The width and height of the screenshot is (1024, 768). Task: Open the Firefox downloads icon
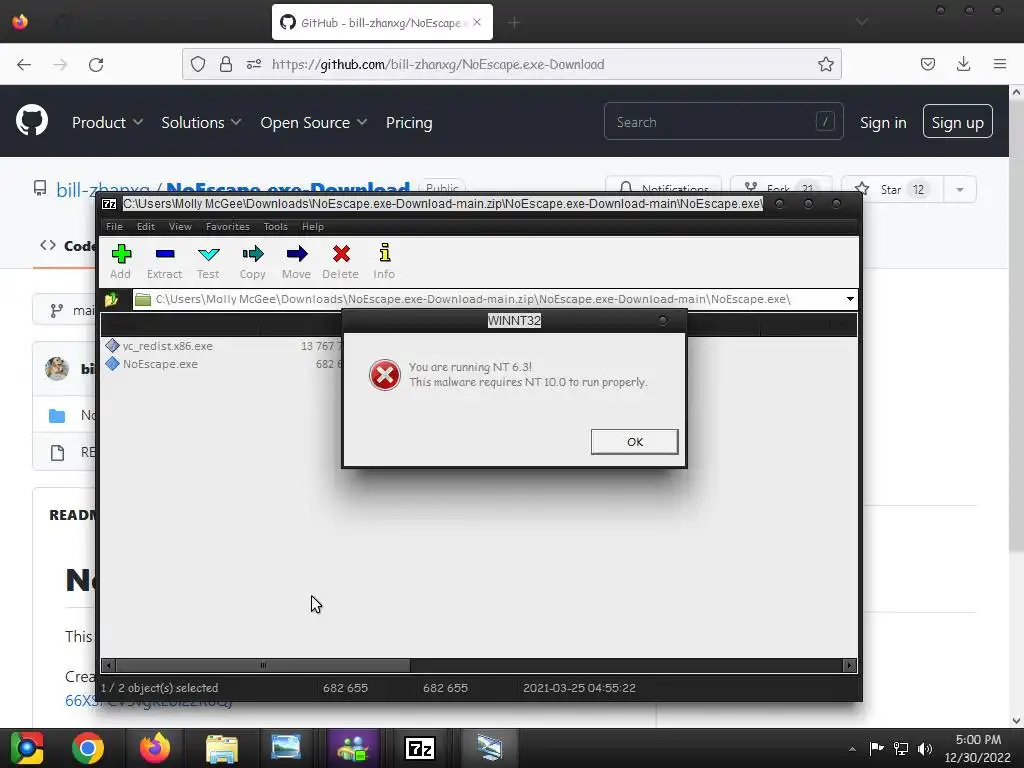tap(963, 64)
